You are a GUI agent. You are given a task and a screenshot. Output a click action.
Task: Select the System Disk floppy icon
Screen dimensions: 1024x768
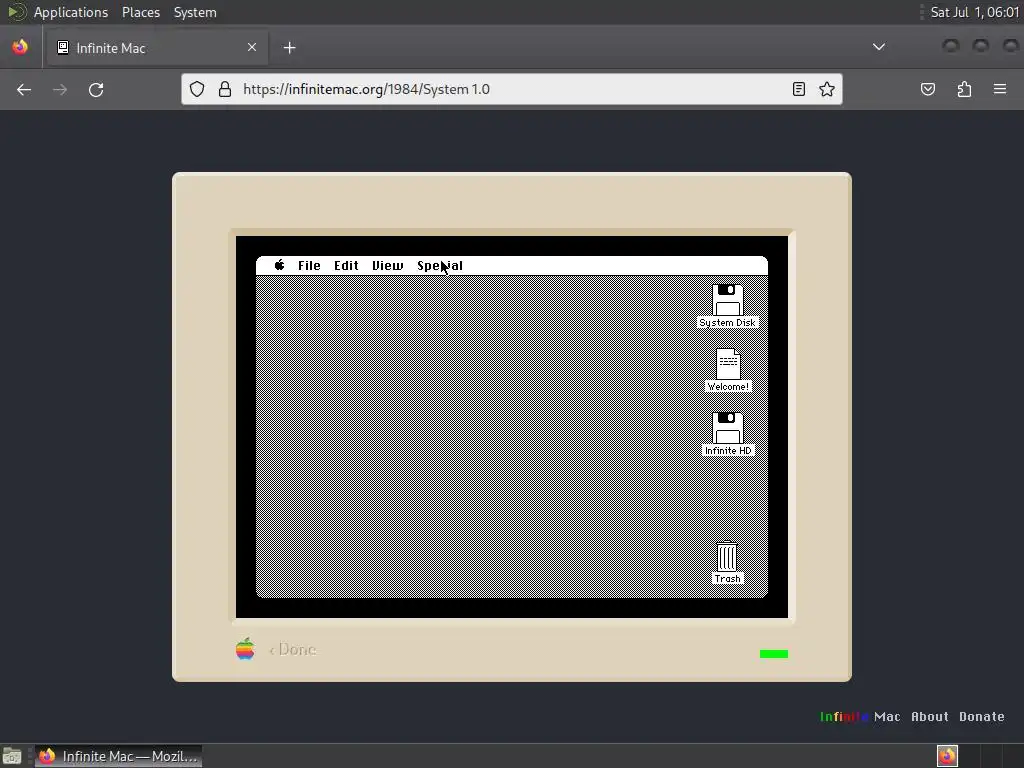(x=728, y=300)
